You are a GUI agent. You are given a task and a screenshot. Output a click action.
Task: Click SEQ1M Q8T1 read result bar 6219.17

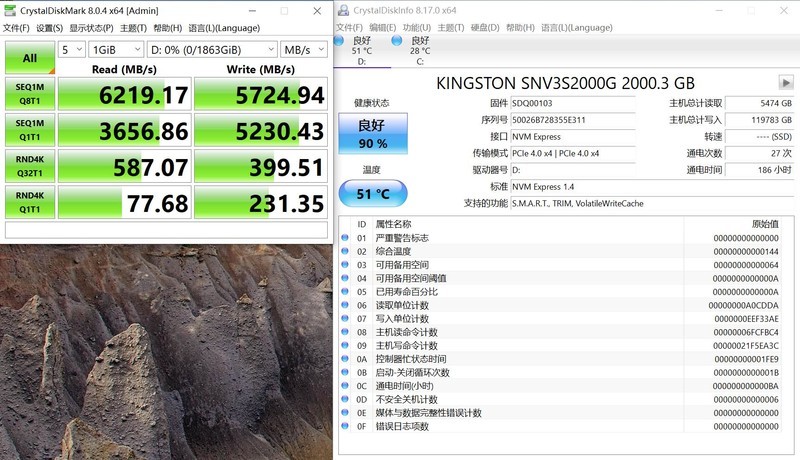125,94
